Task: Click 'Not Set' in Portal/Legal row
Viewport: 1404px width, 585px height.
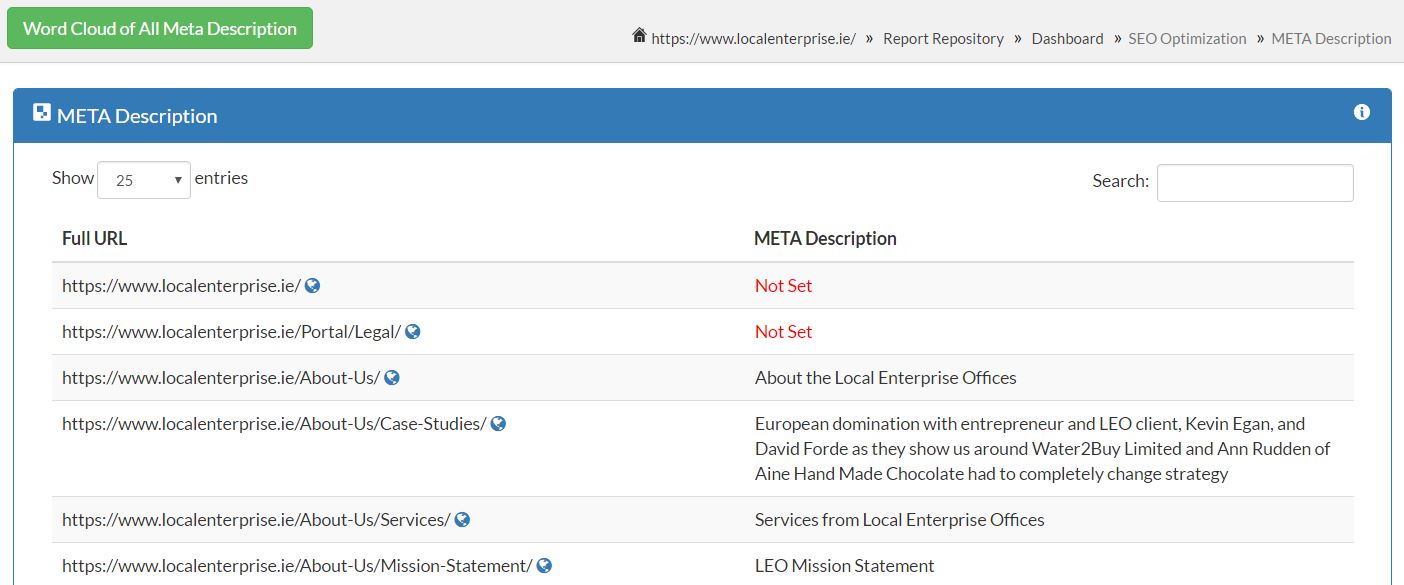Action: click(x=783, y=331)
